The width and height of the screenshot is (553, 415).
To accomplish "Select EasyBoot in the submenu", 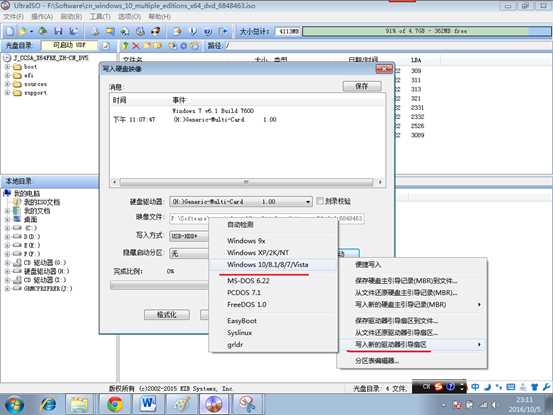I will (x=273, y=321).
